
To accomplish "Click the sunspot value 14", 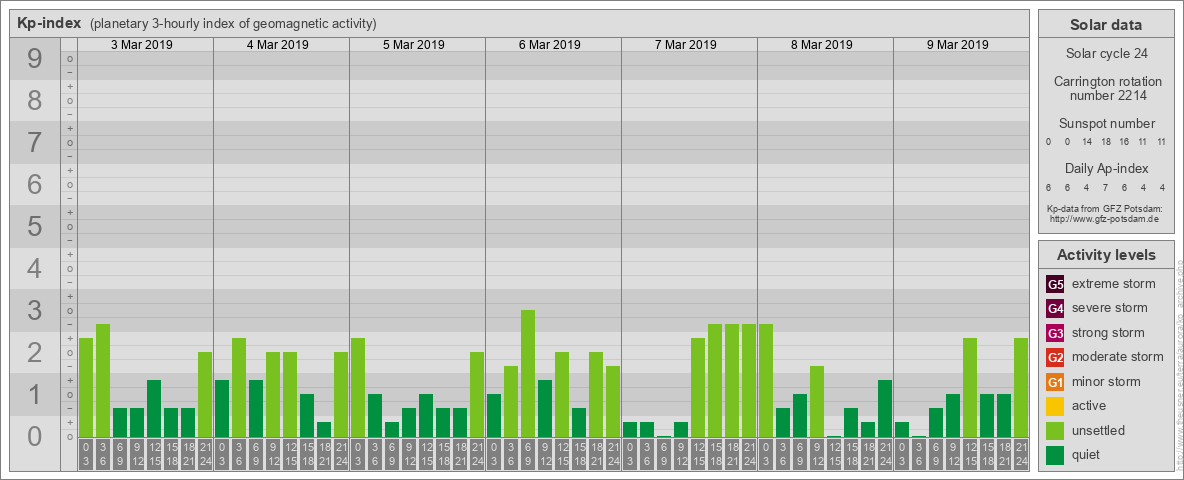I will (x=1087, y=142).
